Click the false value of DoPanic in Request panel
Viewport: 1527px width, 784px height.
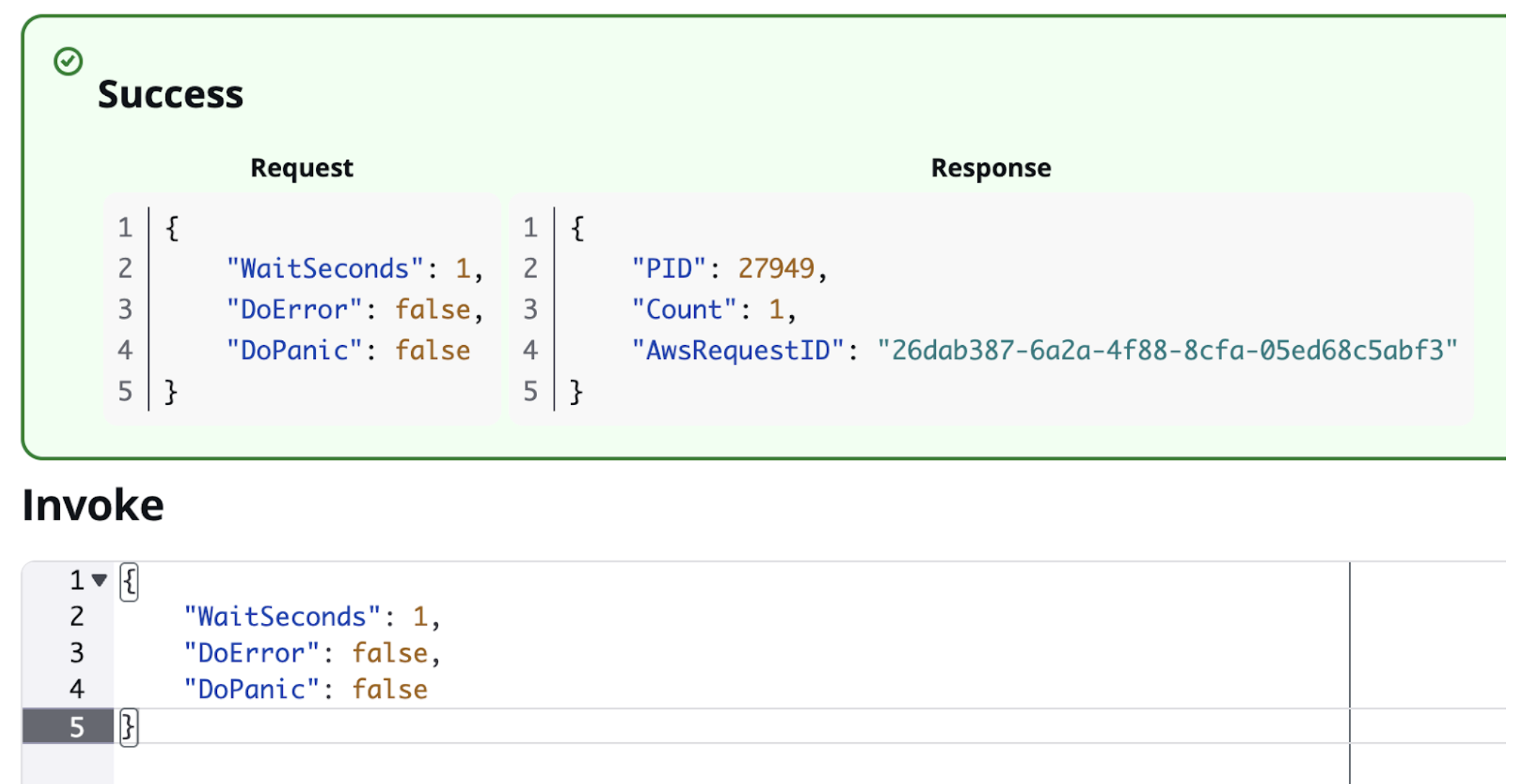click(433, 351)
